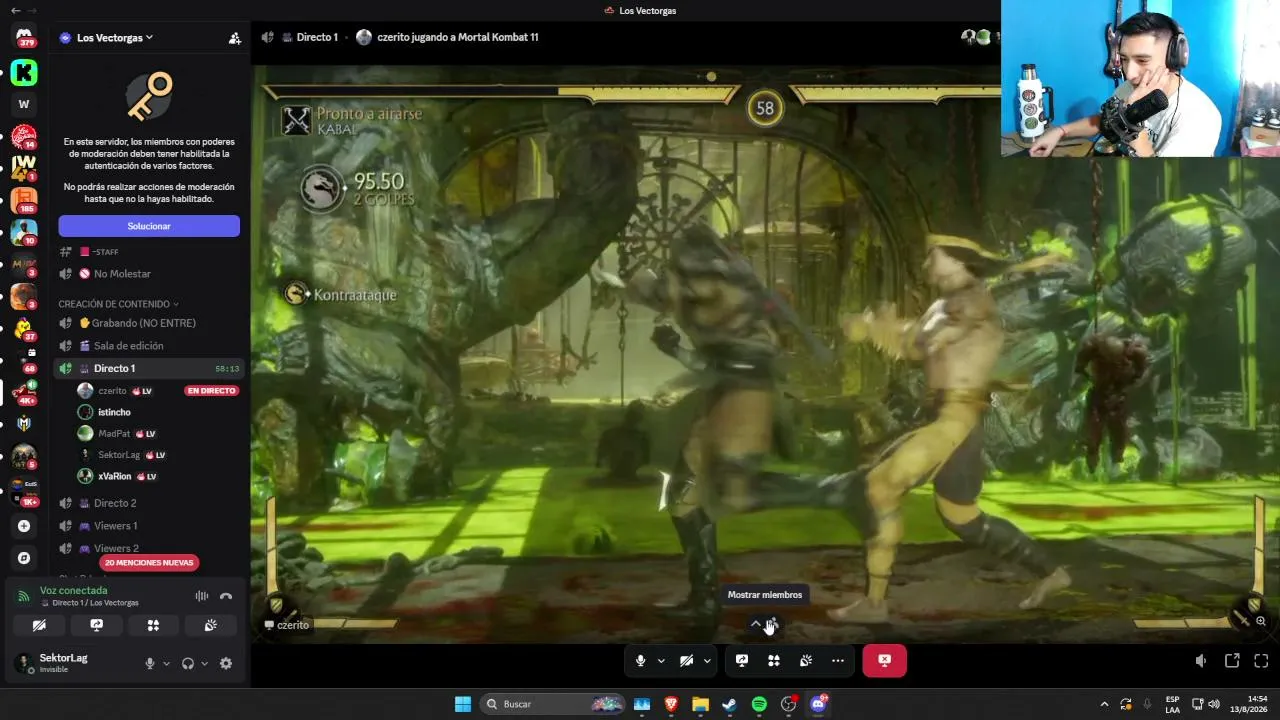
Task: Deafen audio with headphones icon
Action: (x=187, y=663)
